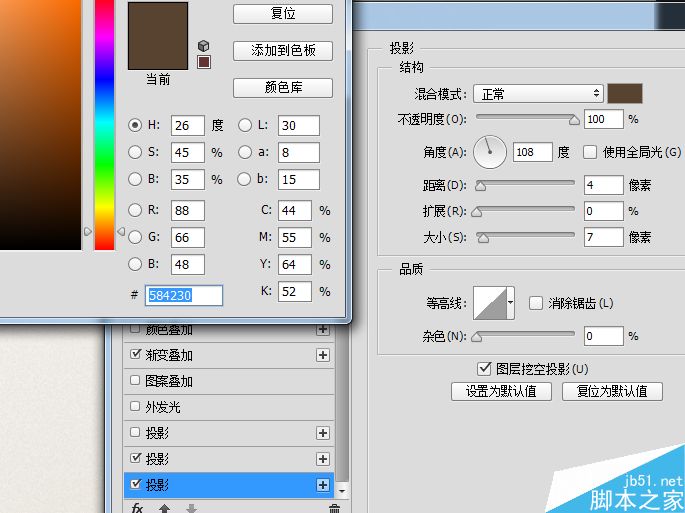Click the 复位为默认值 button
This screenshot has height=513, width=685.
(x=612, y=391)
